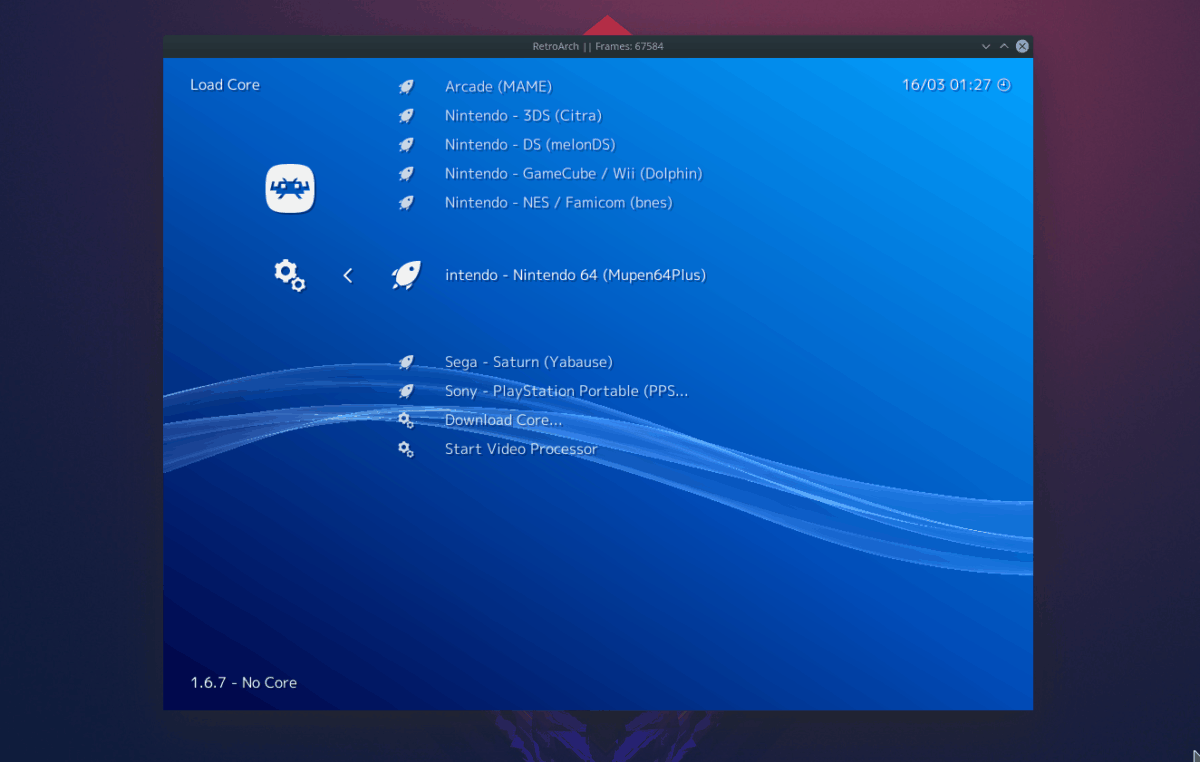Go back using the left chevron arrow
1200x762 pixels.
[348, 275]
